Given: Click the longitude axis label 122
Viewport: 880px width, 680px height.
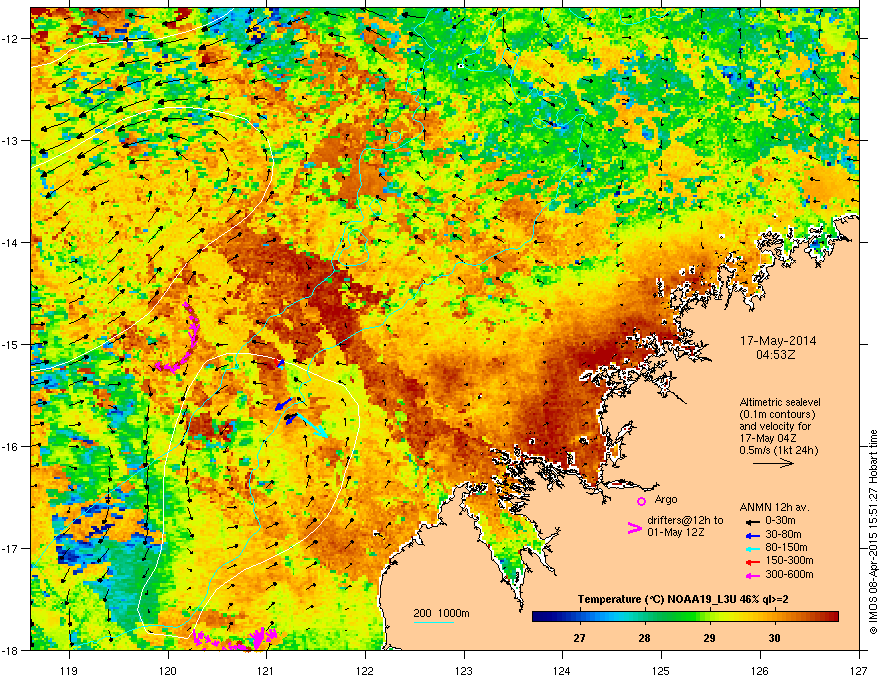Looking at the screenshot, I should point(365,670).
